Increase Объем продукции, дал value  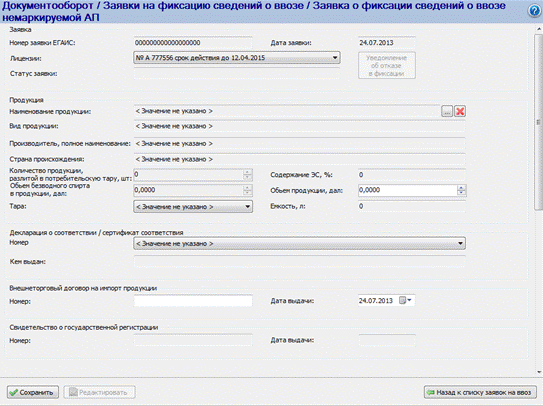[x=462, y=187]
